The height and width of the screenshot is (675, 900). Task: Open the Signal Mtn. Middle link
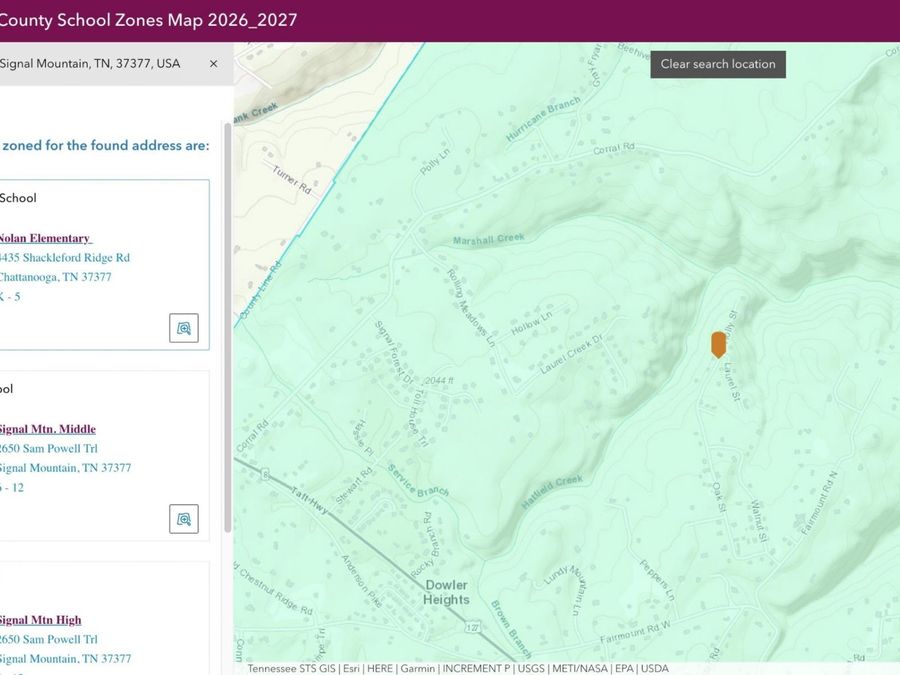click(47, 429)
